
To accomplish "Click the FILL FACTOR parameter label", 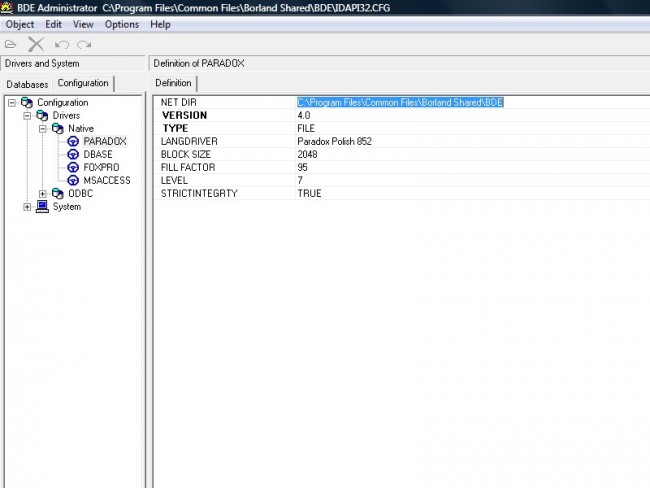I will 188,168.
